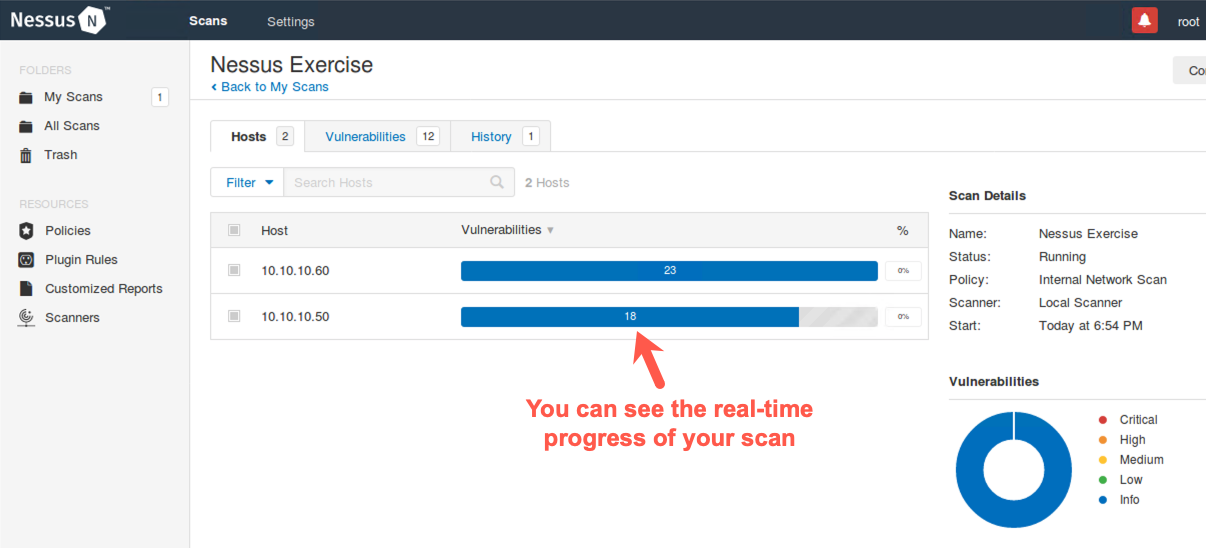Click the Nessus logo
Viewport: 1206px width, 548px height.
coord(59,20)
